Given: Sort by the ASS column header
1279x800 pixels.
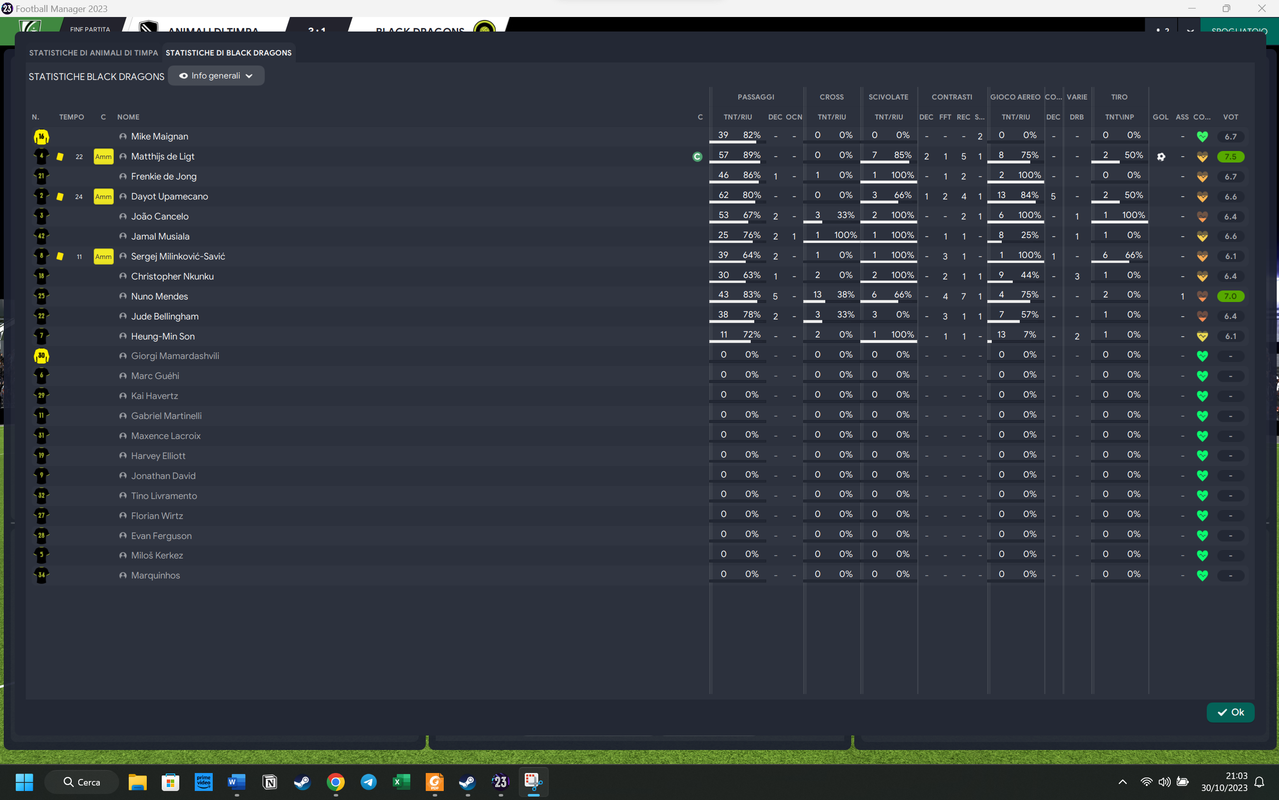Looking at the screenshot, I should (1182, 117).
